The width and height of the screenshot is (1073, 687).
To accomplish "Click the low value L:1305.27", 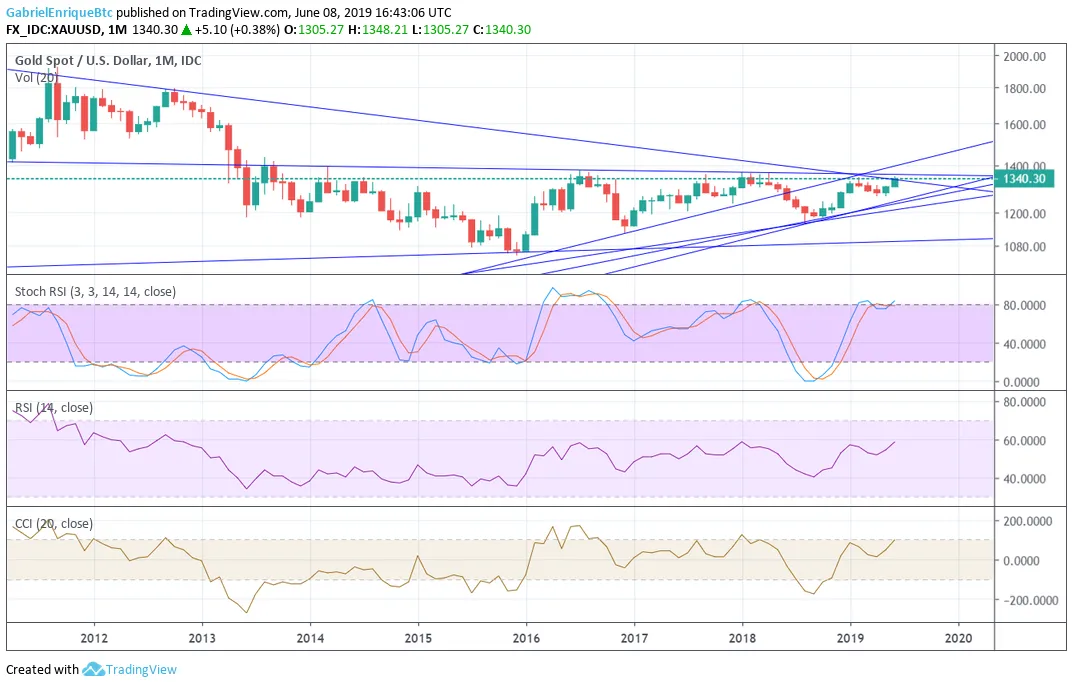I will [x=441, y=29].
